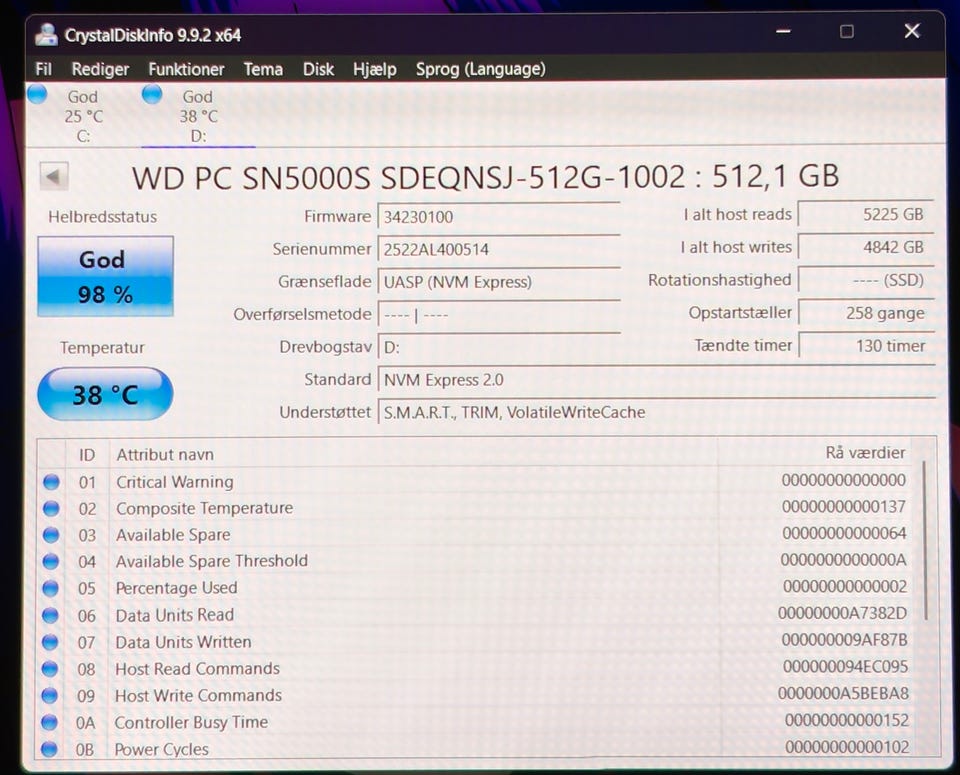Click the Opstartstæller value 258 gange
This screenshot has height=775, width=960.
[x=867, y=313]
